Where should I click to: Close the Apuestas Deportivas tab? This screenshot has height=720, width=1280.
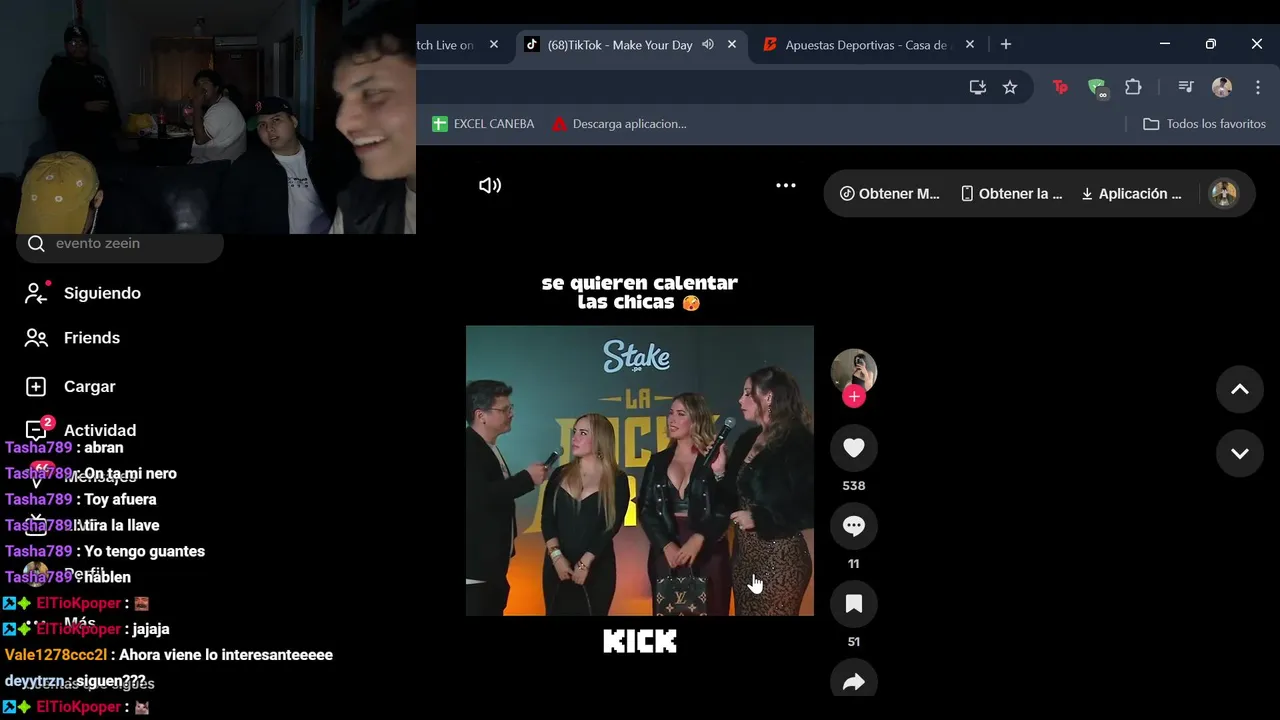point(970,44)
